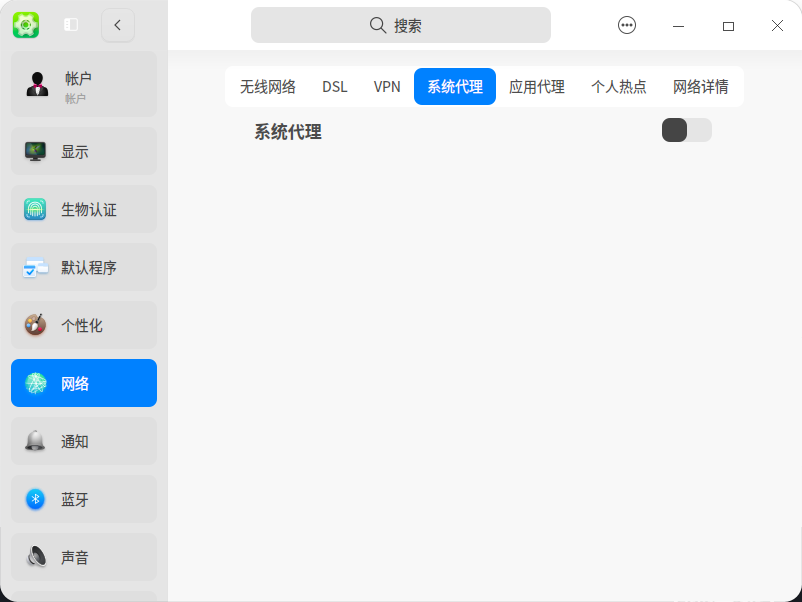Click the Control Center app icon top-left
Viewport: 802px width, 602px height.
[25, 25]
